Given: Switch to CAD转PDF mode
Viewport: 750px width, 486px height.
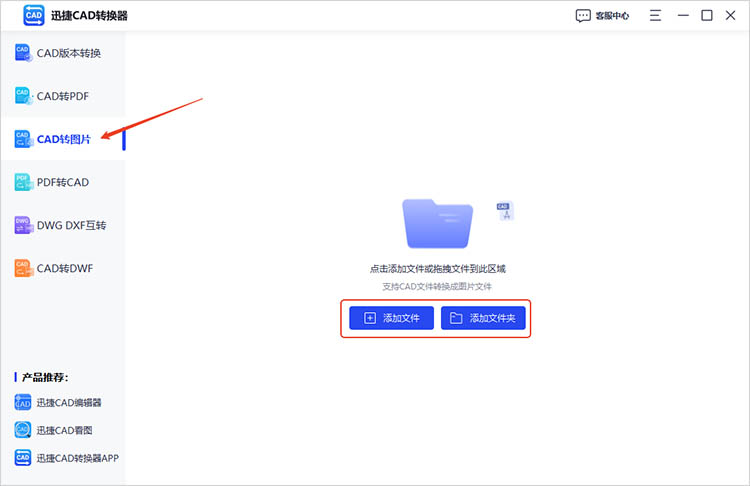Looking at the screenshot, I should point(63,96).
